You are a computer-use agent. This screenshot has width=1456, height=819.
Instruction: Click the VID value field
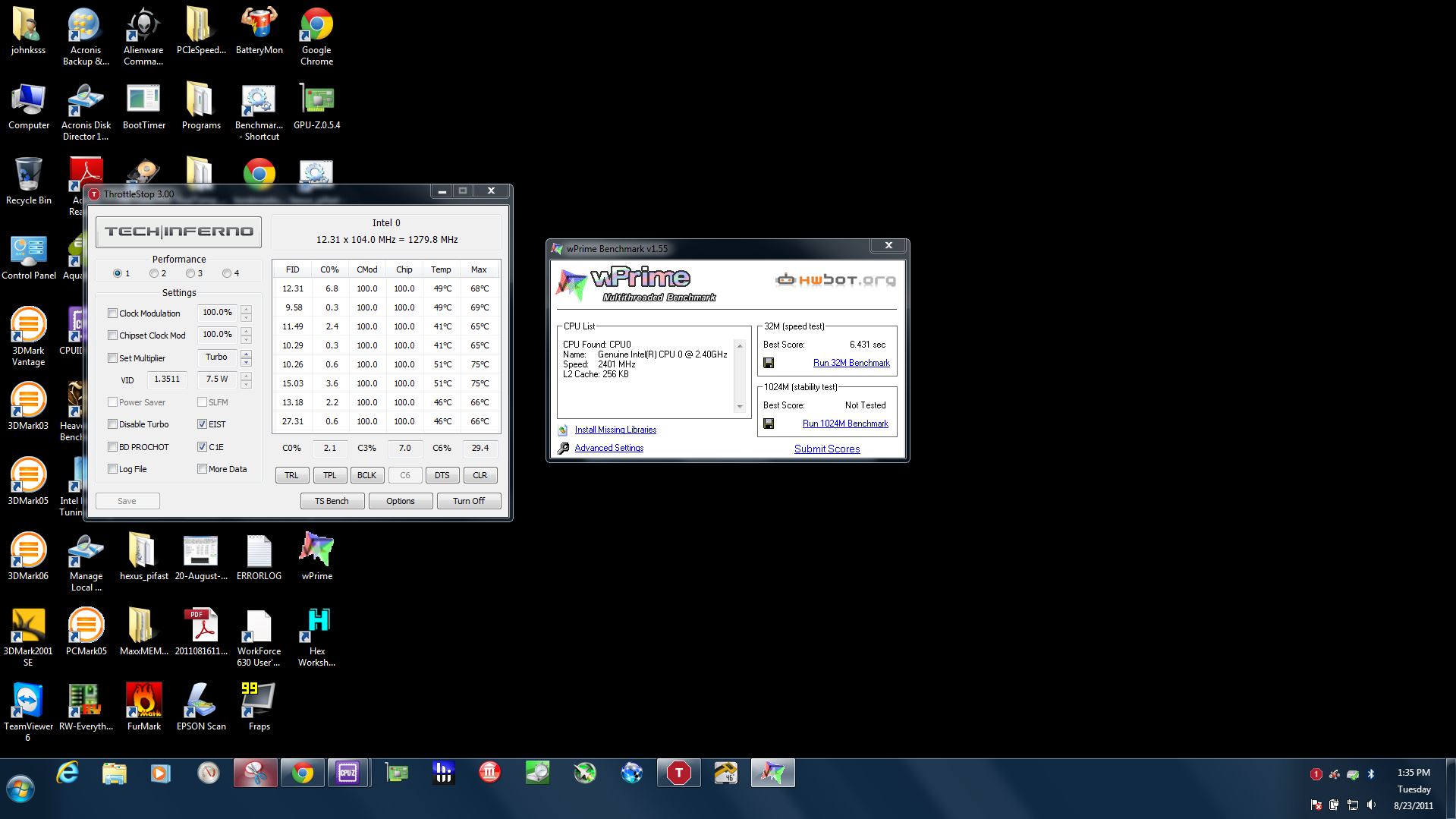point(167,380)
